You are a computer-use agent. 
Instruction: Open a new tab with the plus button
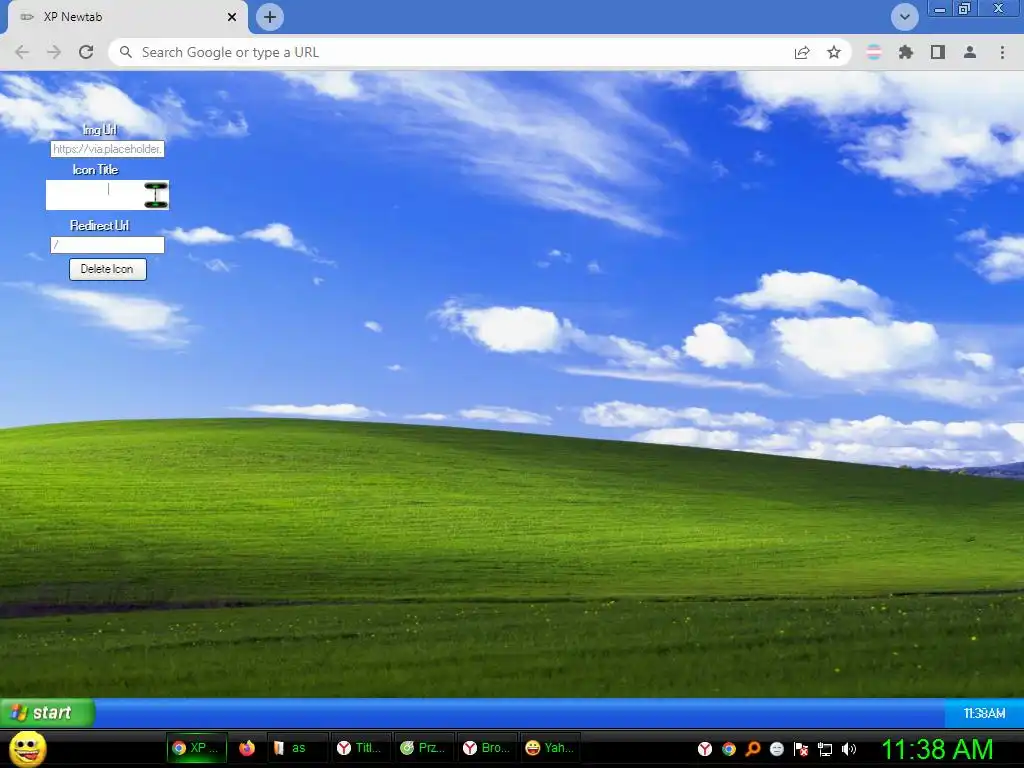(270, 17)
